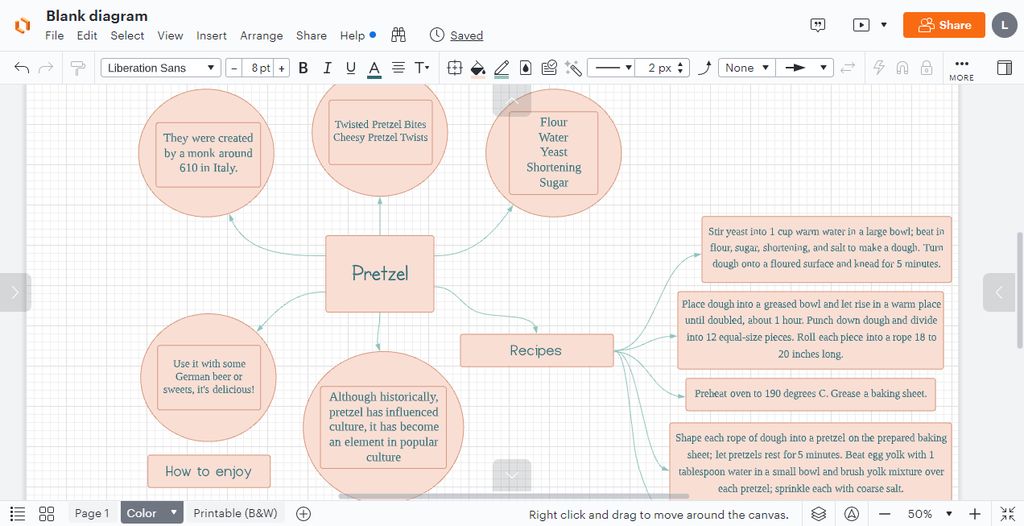Viewport: 1024px width, 526px height.
Task: Click the shadow/opacity drop icon
Action: [526, 68]
